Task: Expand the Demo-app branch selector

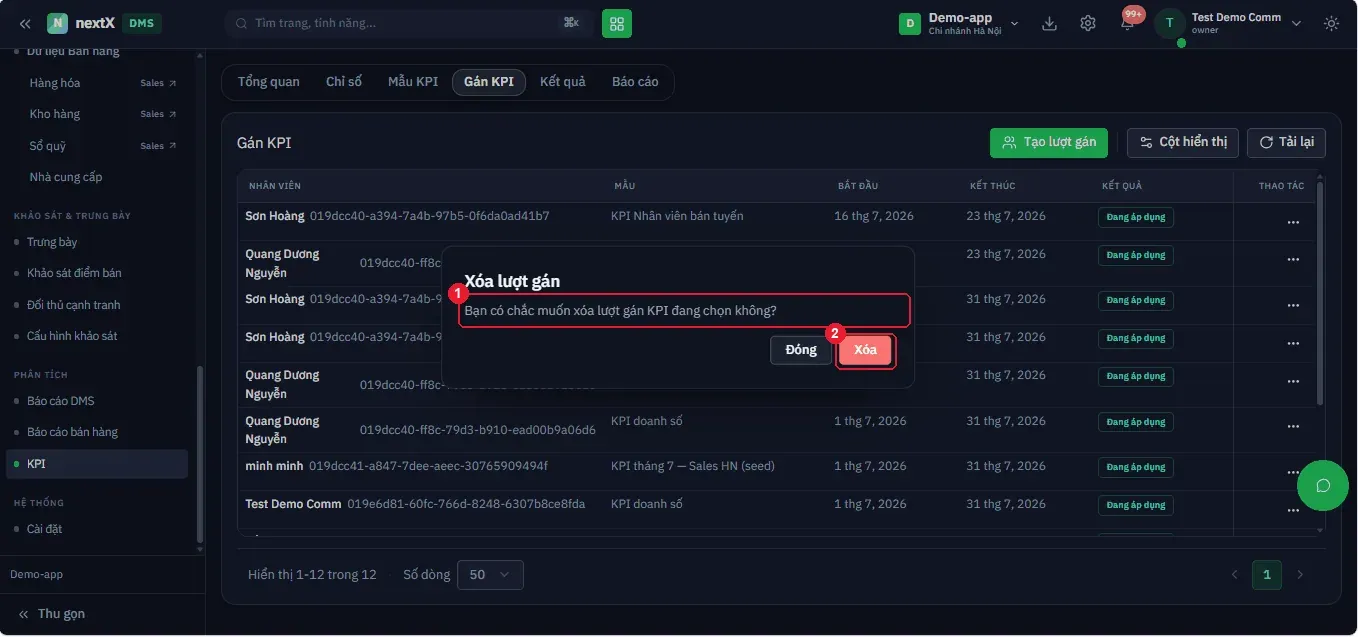Action: pos(960,23)
